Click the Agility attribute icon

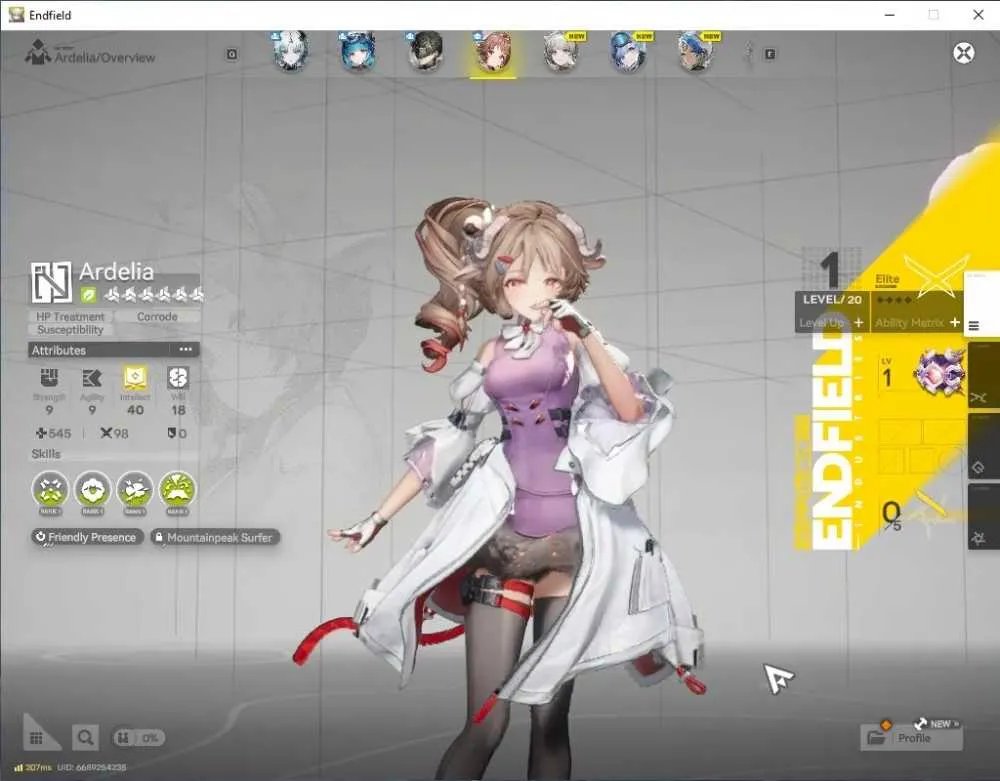[92, 378]
